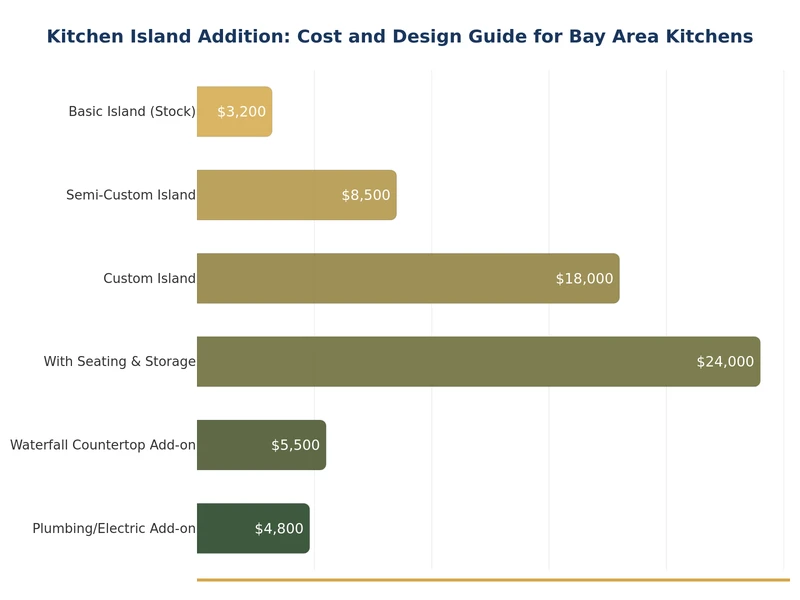Click the chart title text
The width and height of the screenshot is (800, 600).
[400, 36]
